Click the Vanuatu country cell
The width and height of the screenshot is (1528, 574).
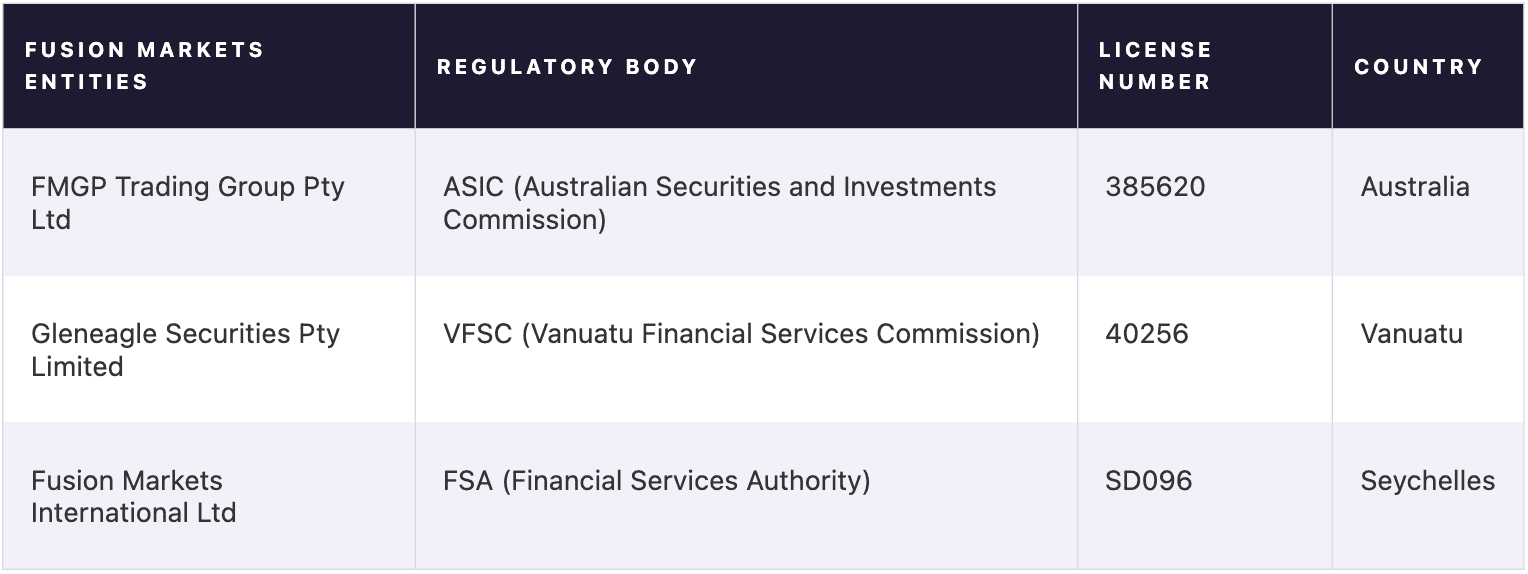pos(1427,349)
